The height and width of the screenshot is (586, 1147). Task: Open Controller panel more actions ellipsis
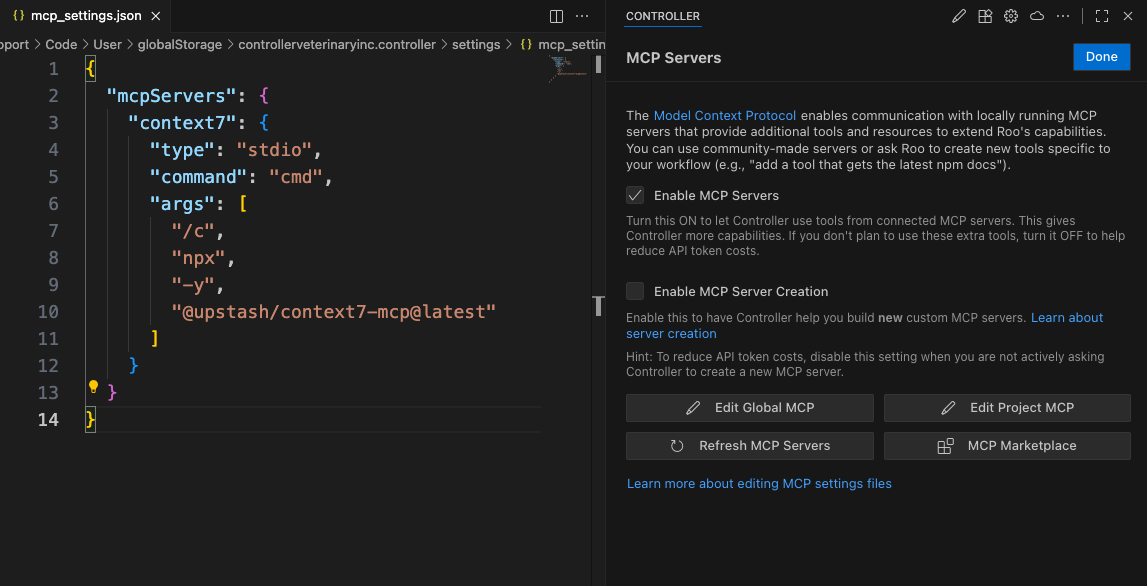pyautogui.click(x=1063, y=16)
